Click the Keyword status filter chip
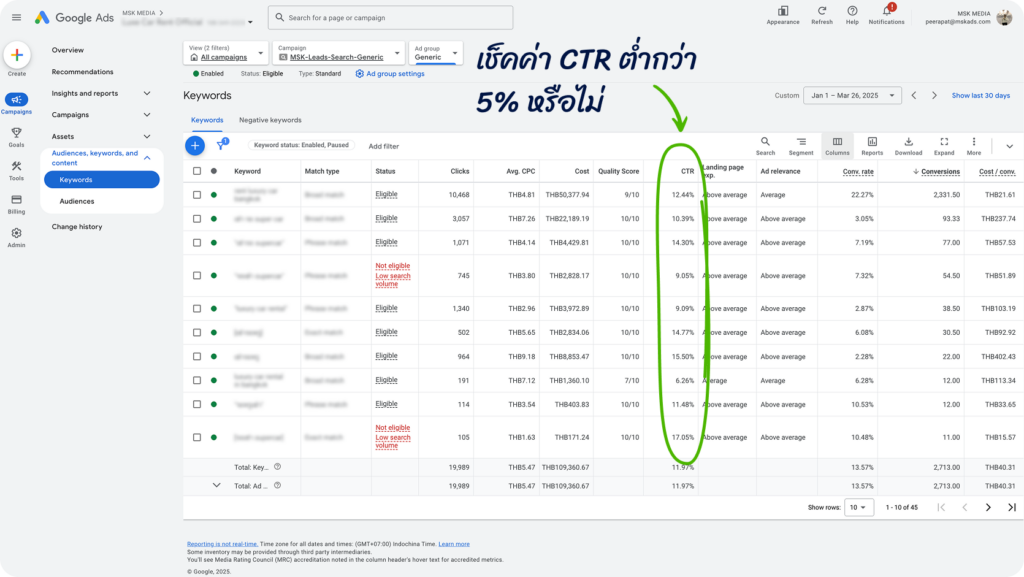Screen dimensions: 1024x577 301,145
